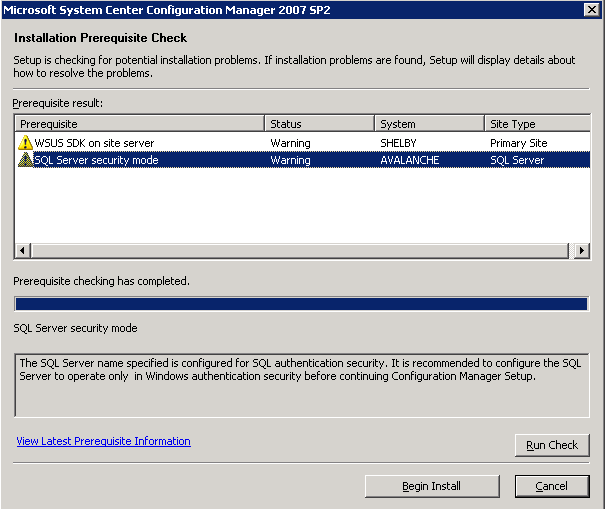Click the completed prerequisite progress bar
Viewport: 605px width, 509px height.
pyautogui.click(x=302, y=304)
